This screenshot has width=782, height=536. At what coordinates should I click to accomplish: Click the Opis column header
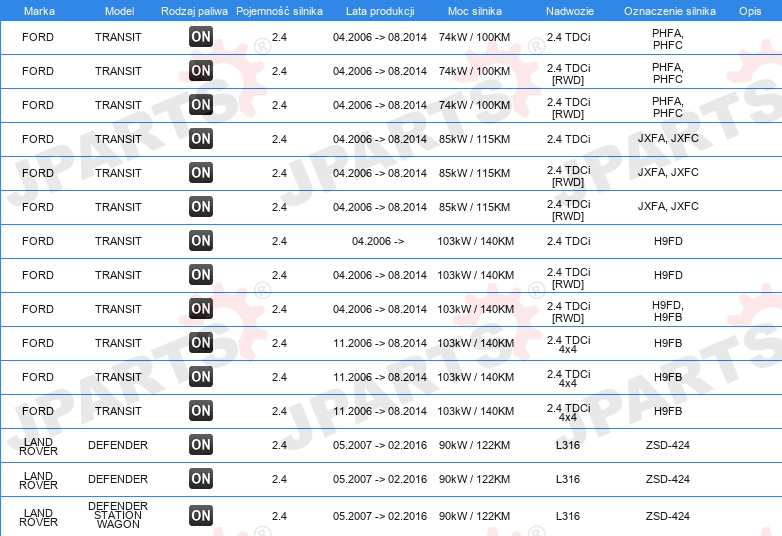(x=750, y=11)
